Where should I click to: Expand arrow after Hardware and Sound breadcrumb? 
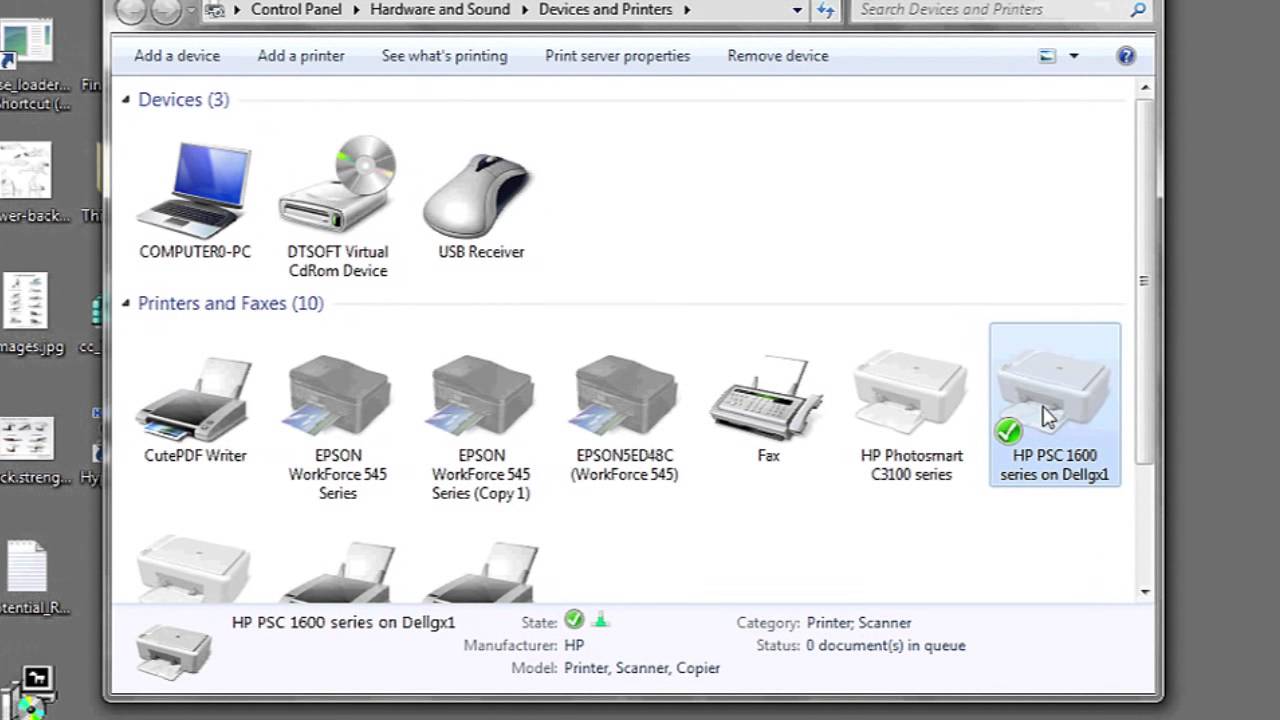tap(524, 10)
